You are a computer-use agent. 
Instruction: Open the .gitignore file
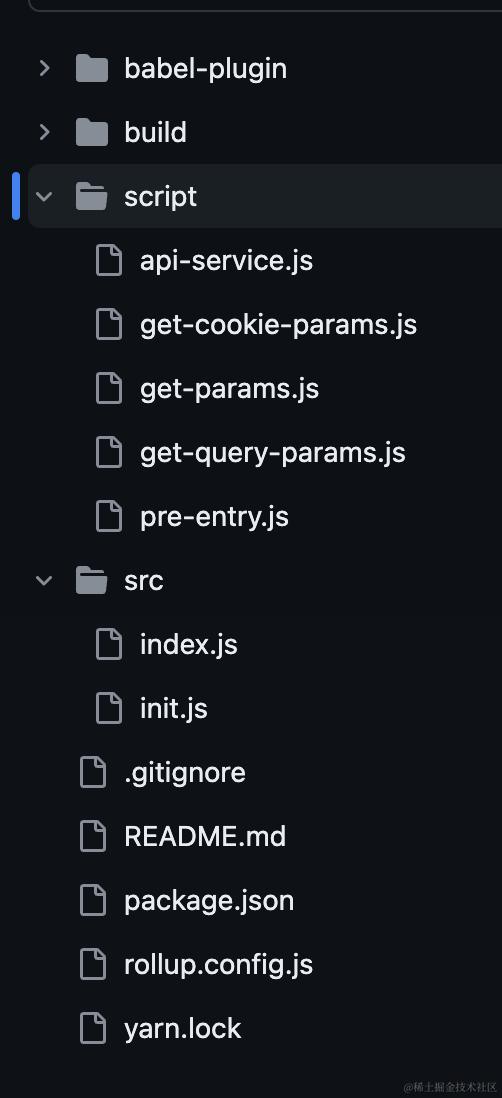(185, 772)
